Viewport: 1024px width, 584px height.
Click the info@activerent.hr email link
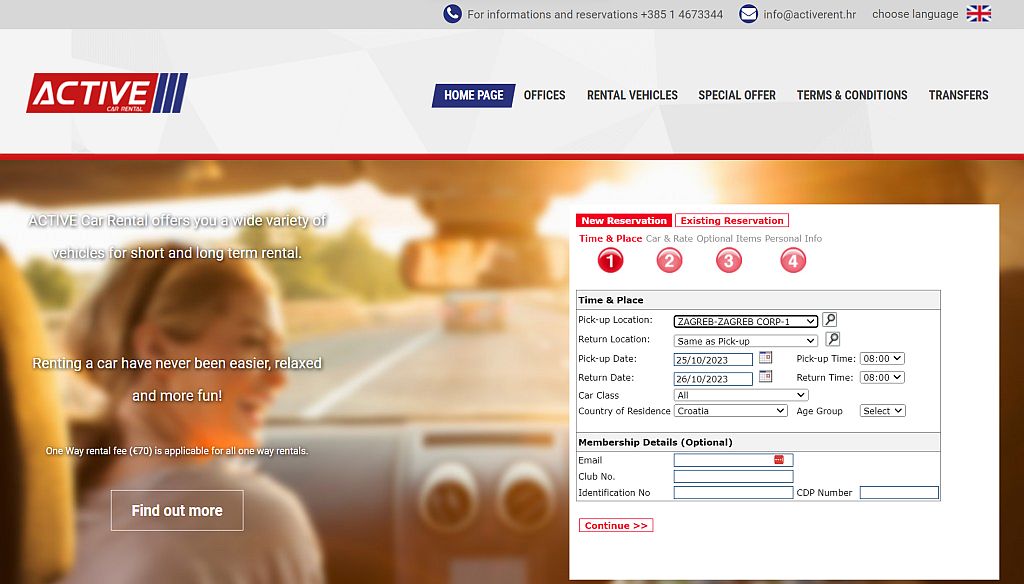(x=810, y=14)
